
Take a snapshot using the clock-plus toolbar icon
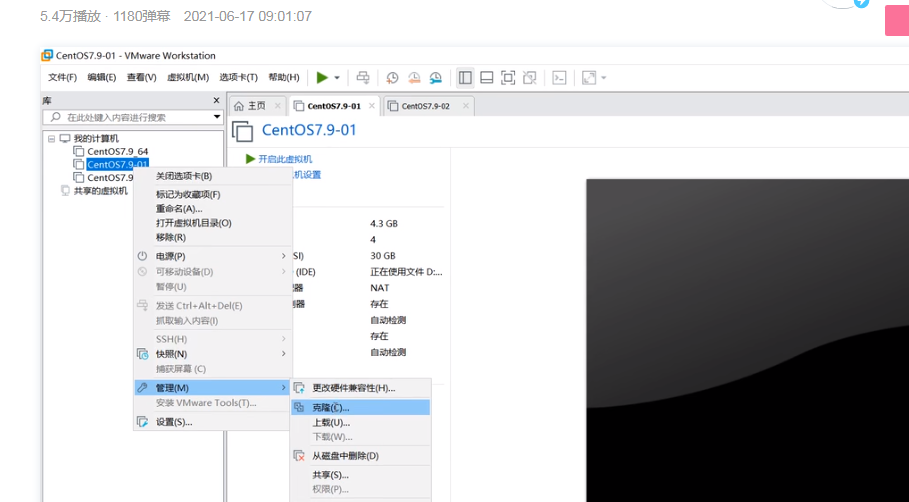392,78
